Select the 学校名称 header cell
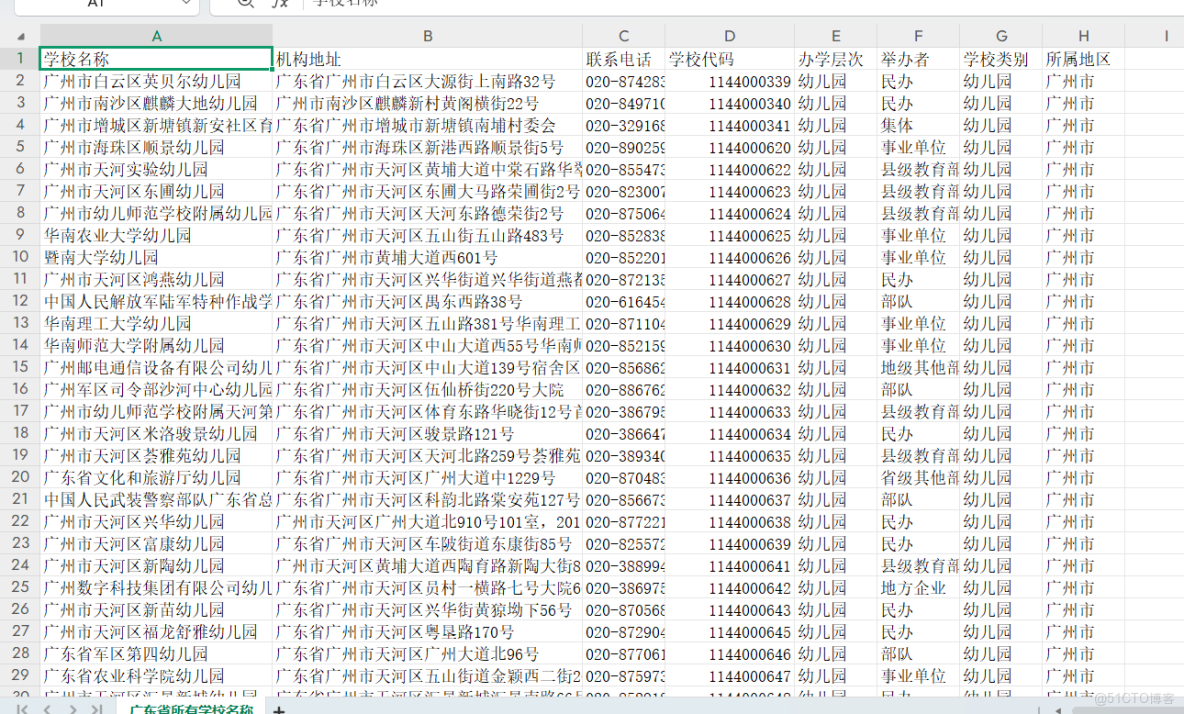 [156, 59]
